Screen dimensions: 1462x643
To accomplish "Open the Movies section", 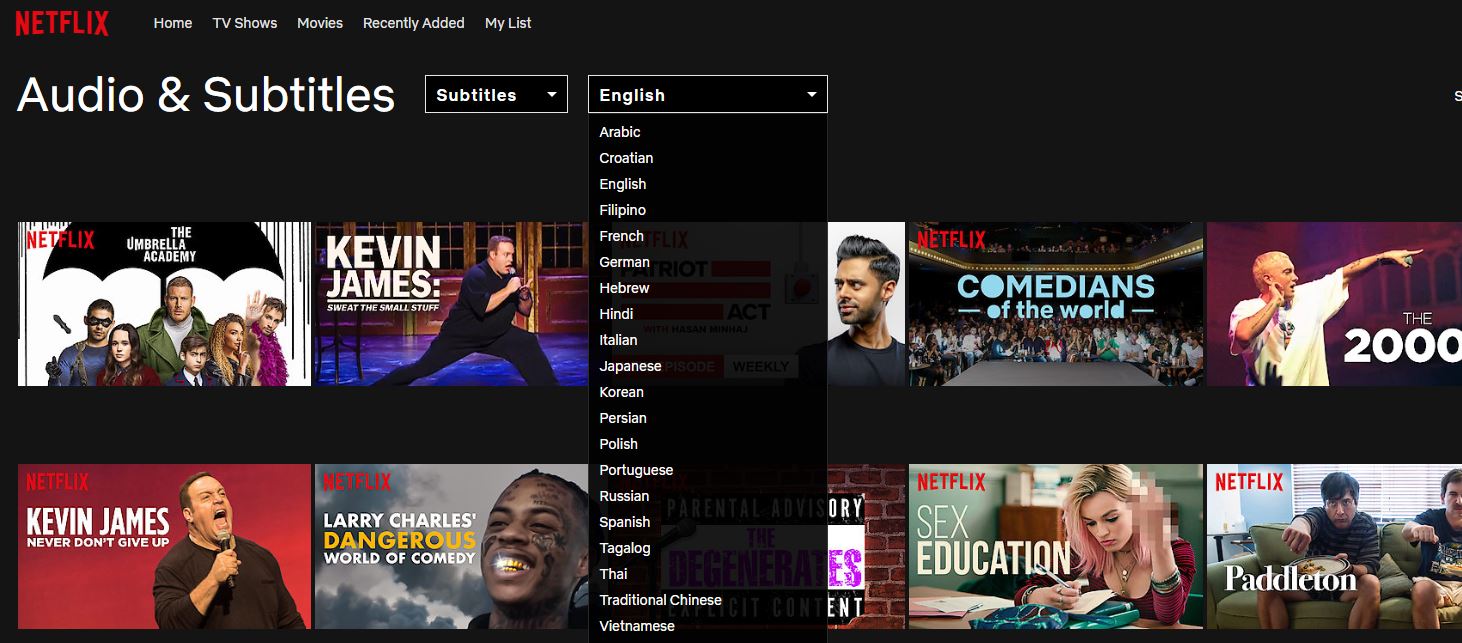I will click(x=320, y=23).
